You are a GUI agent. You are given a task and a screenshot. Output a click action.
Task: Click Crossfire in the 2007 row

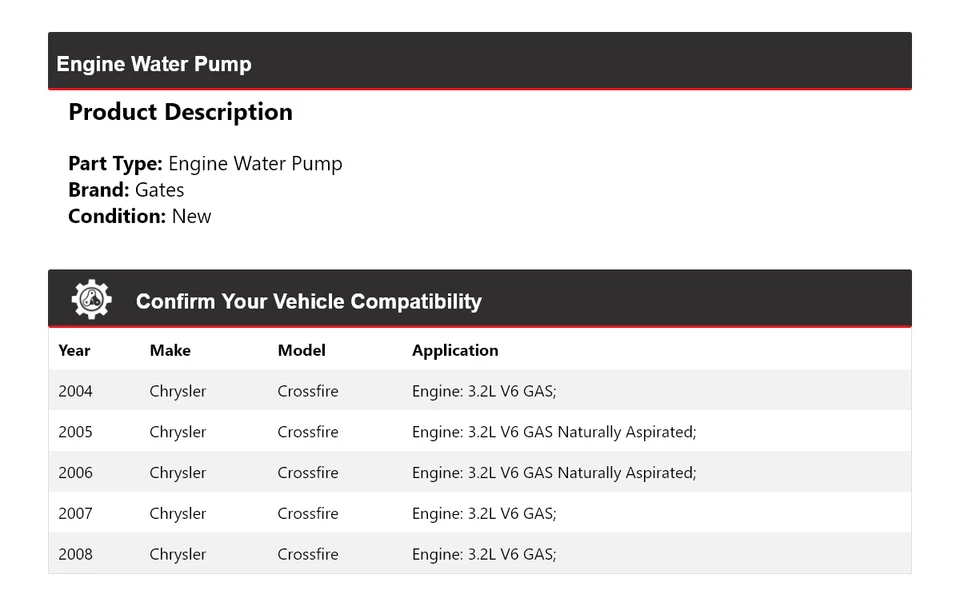pos(308,514)
